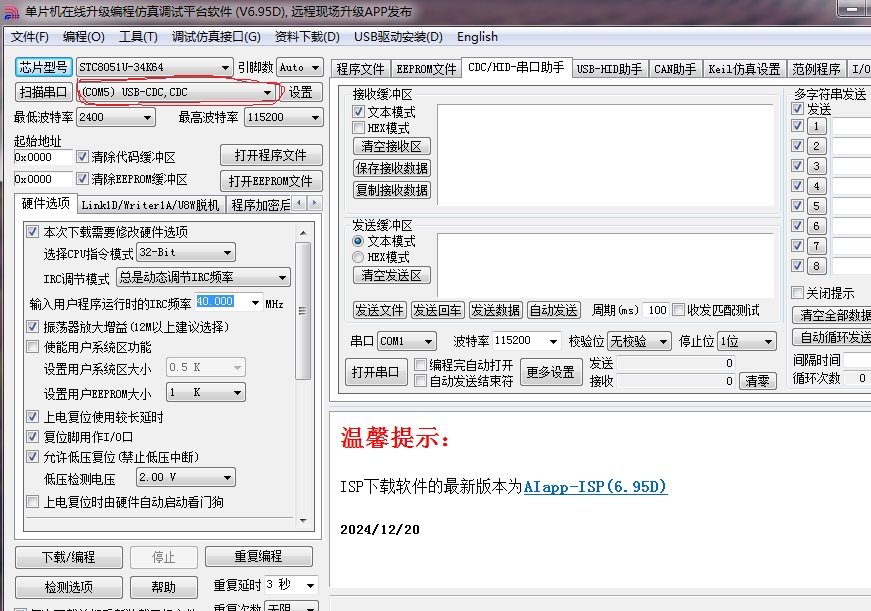Toggle 清除EEPROM缓冲区 checkbox
This screenshot has height=611, width=871.
click(x=82, y=179)
